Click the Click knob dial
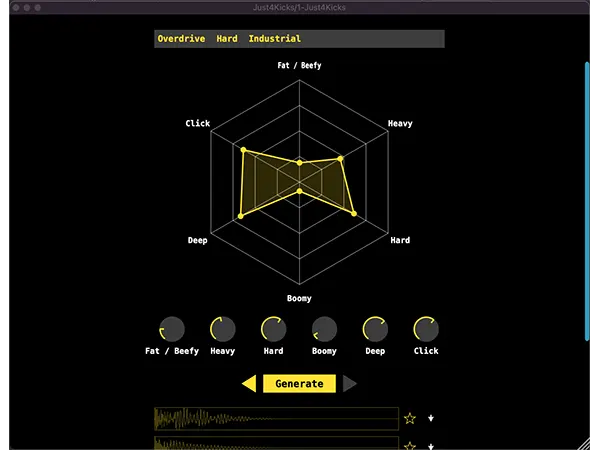 (x=426, y=329)
